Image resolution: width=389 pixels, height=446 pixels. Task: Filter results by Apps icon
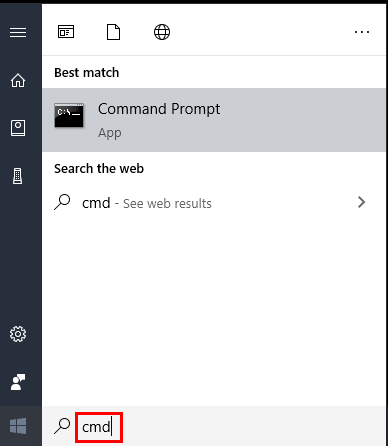(66, 32)
